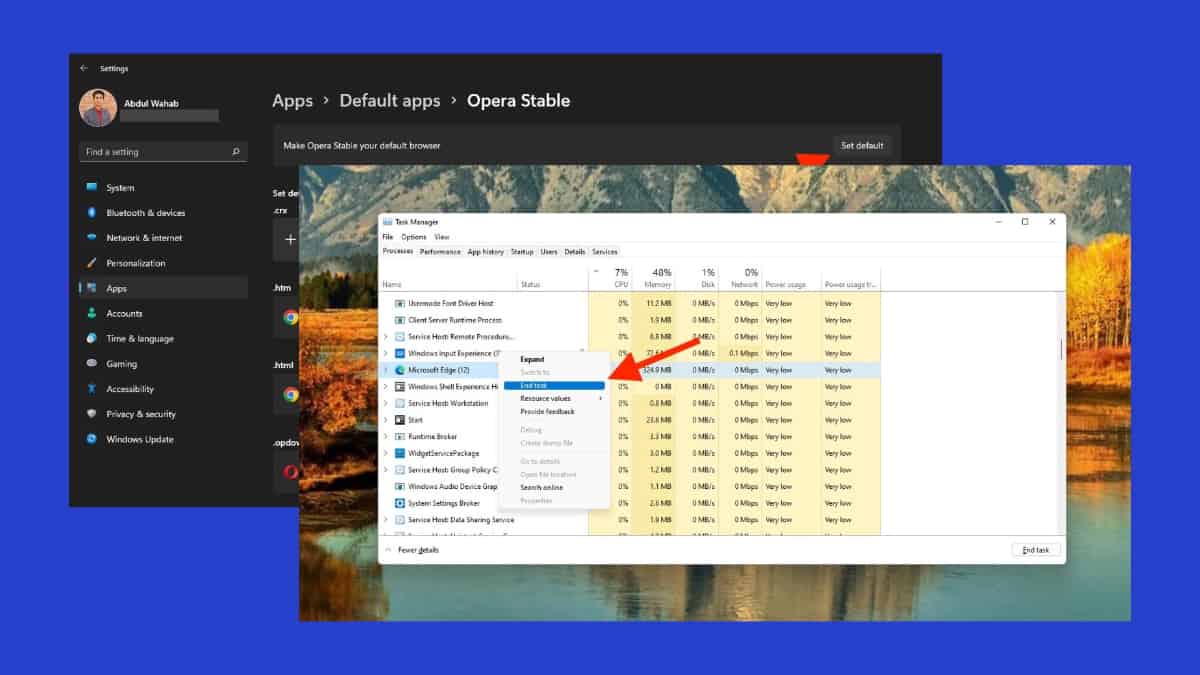
Task: Click the Chrome icon under .htm
Action: (x=291, y=317)
